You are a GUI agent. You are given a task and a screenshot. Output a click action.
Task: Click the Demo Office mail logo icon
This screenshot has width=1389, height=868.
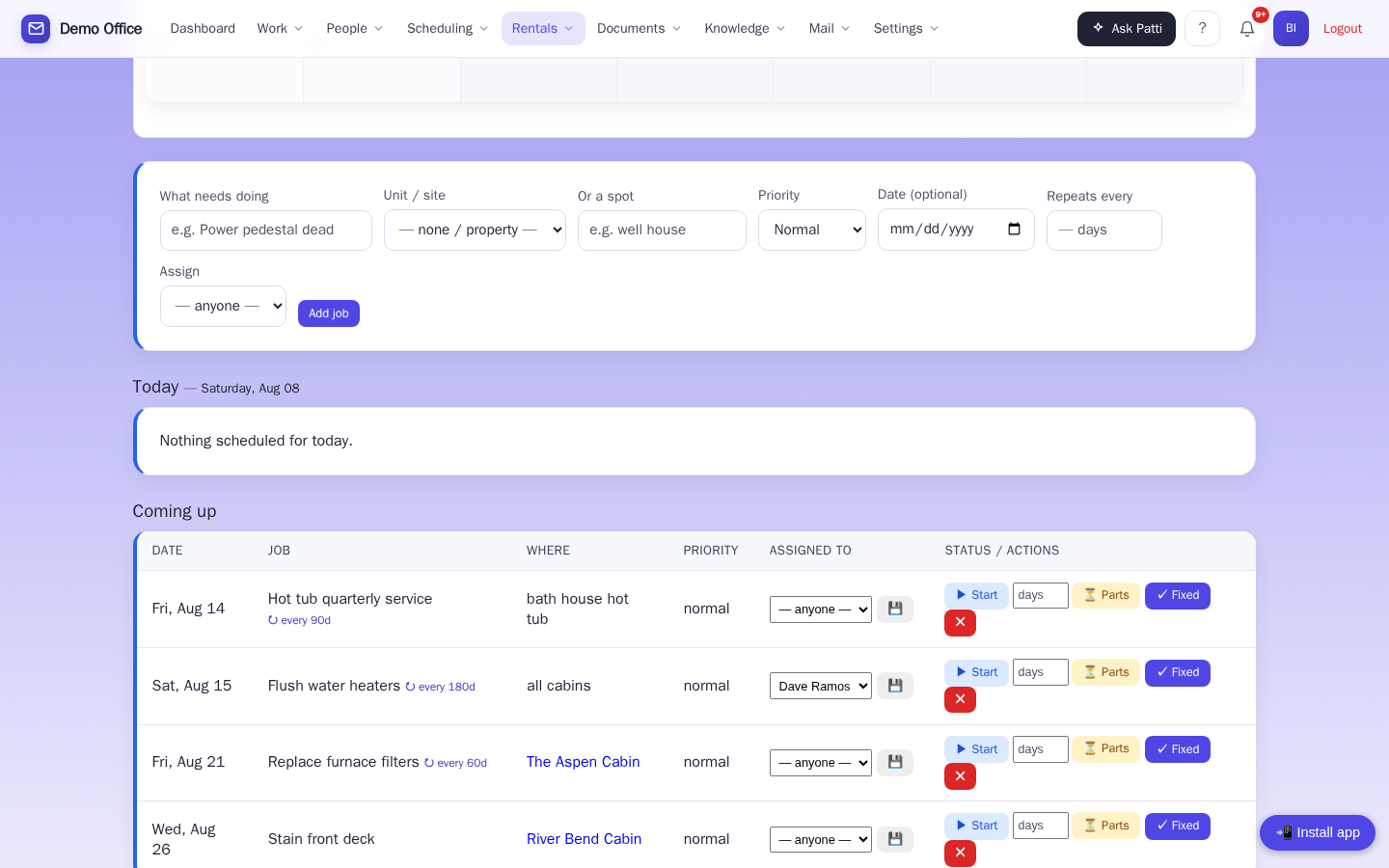point(36,29)
